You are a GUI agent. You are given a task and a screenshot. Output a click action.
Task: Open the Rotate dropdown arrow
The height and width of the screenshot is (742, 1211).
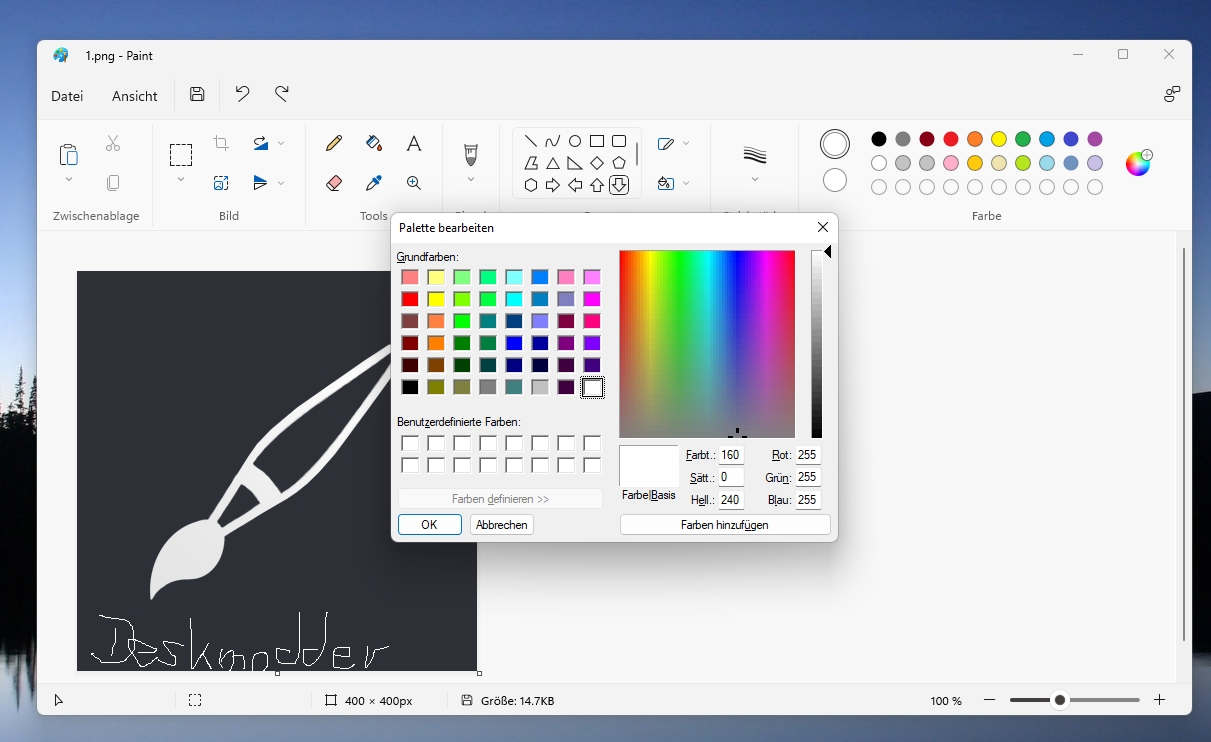(x=281, y=144)
